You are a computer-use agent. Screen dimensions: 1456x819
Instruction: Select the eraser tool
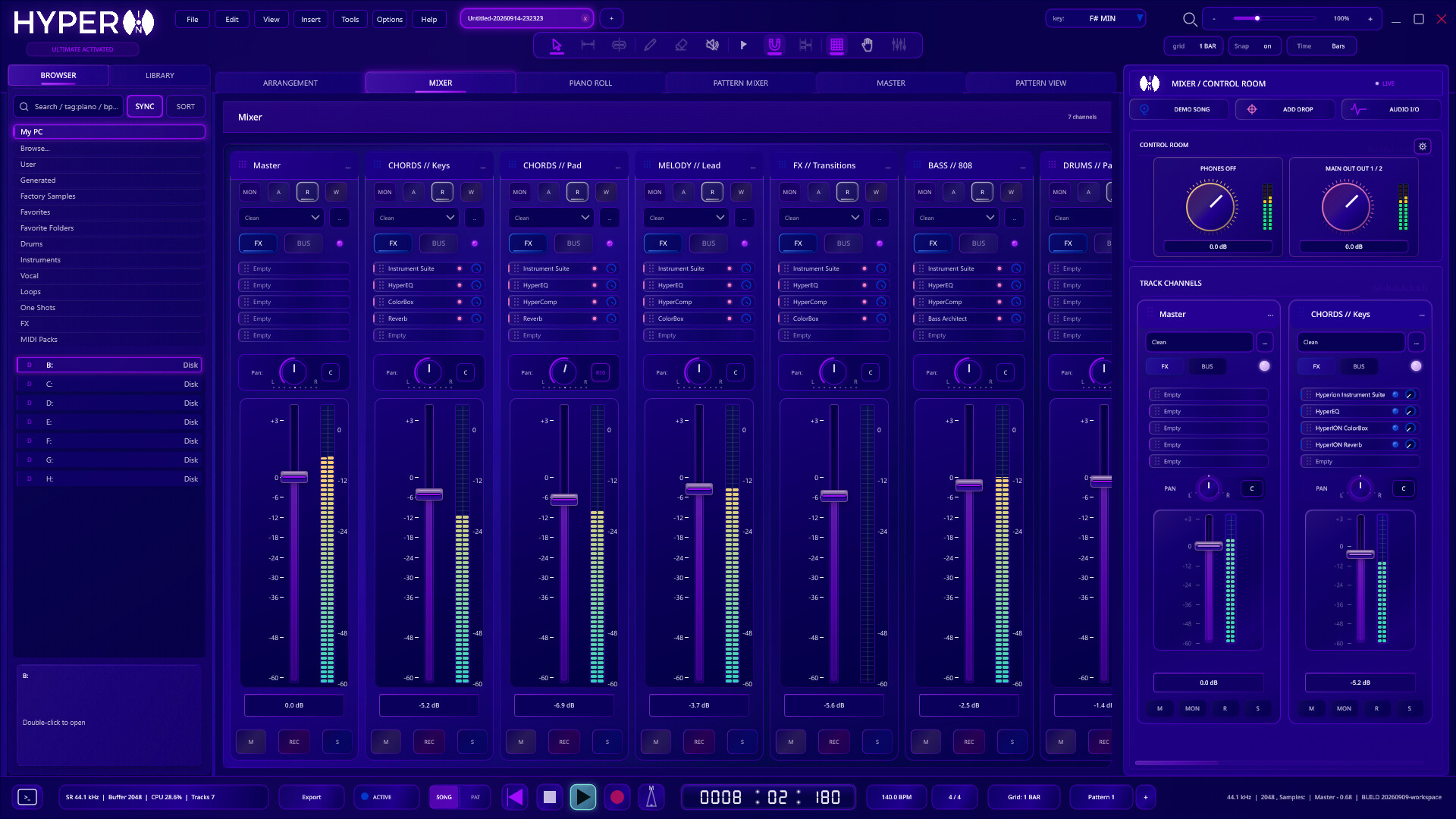[681, 45]
